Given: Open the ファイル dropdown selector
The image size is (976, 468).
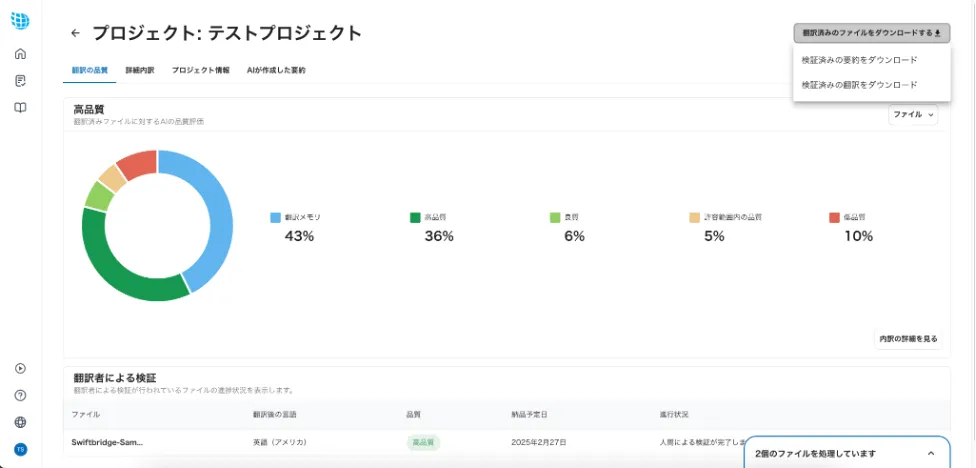Looking at the screenshot, I should 913,115.
